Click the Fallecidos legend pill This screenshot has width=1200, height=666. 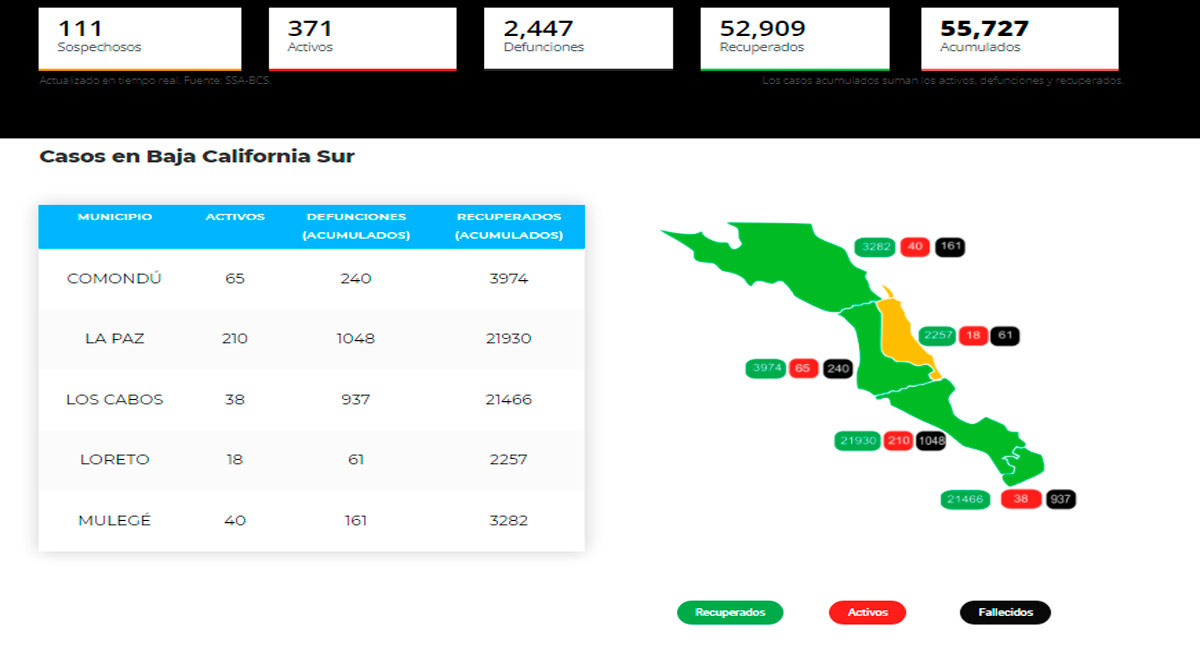point(1005,612)
